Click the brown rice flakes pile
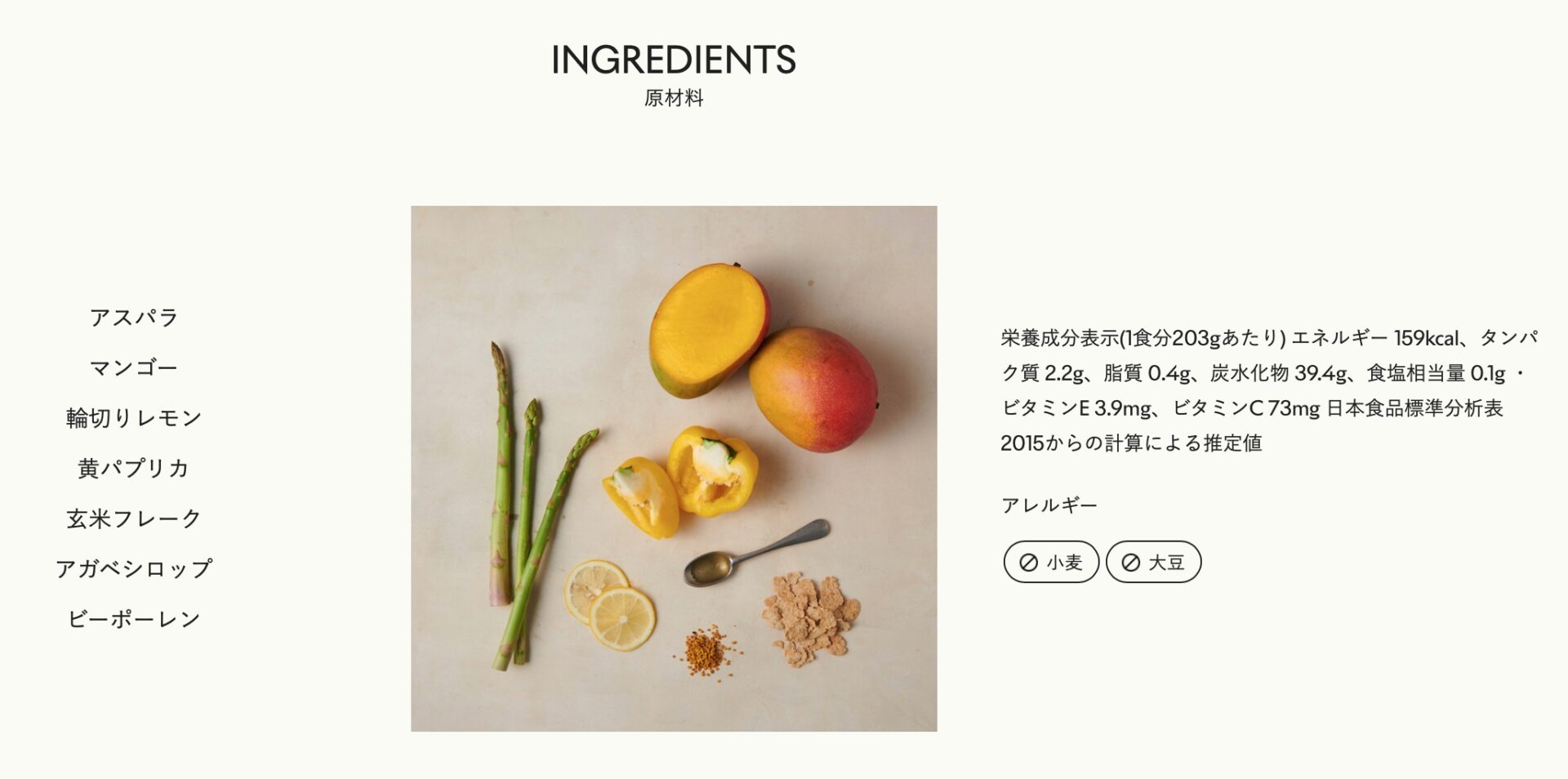Screen dimensions: 1568x779 click(810, 618)
